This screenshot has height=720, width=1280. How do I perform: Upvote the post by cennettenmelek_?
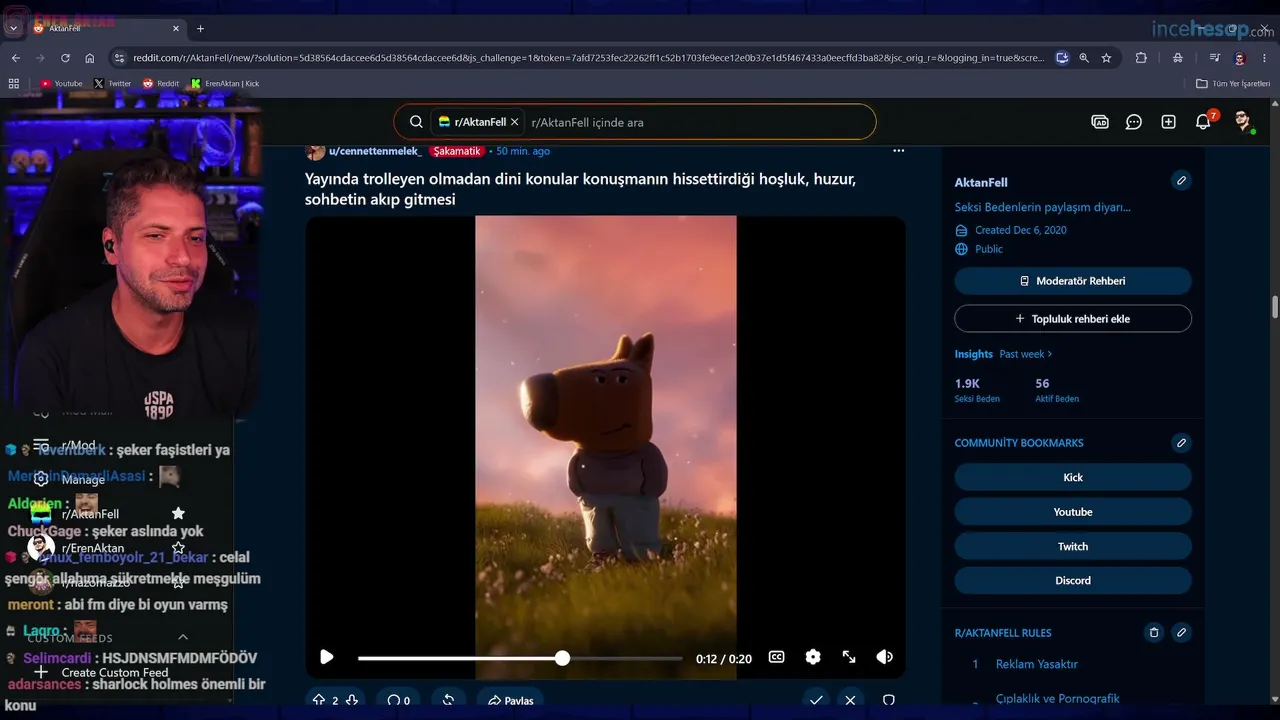pos(319,700)
